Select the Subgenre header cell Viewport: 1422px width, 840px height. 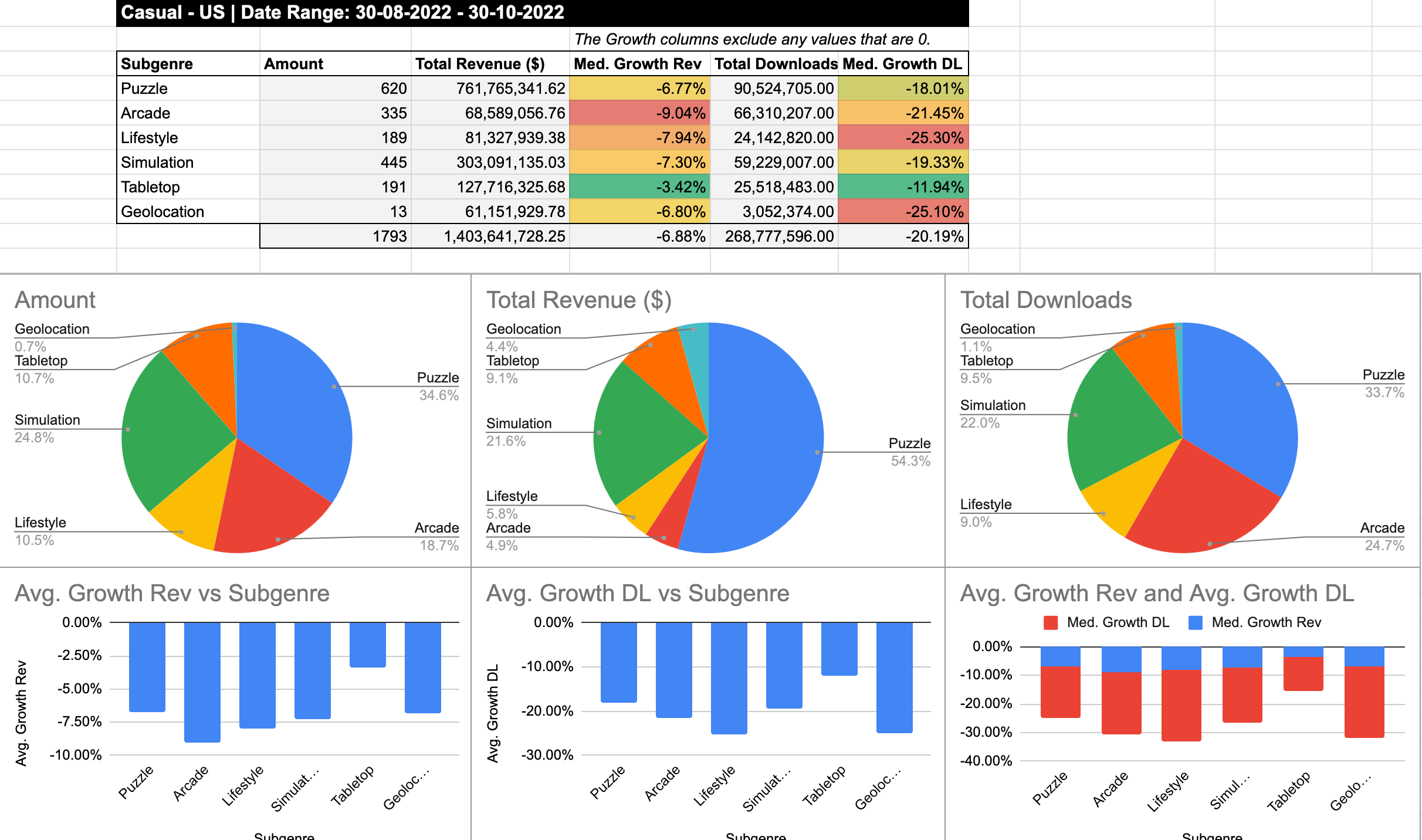tap(188, 64)
